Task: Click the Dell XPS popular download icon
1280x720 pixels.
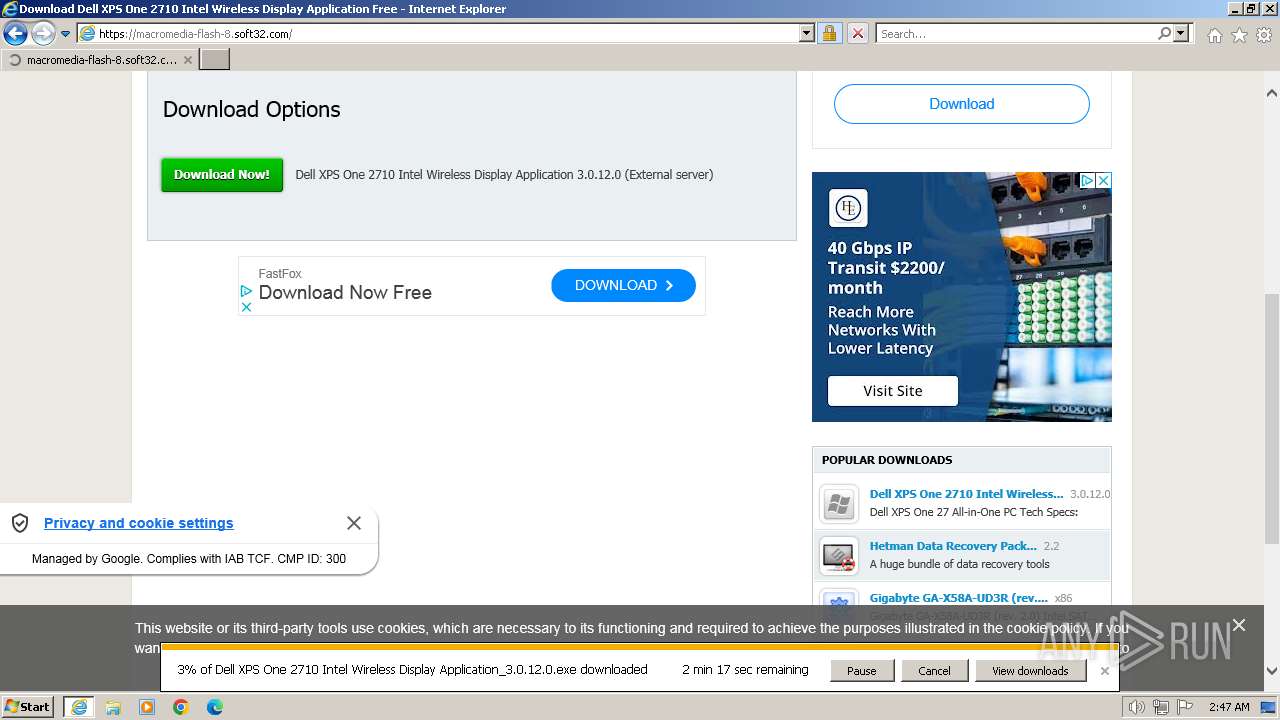Action: point(839,504)
